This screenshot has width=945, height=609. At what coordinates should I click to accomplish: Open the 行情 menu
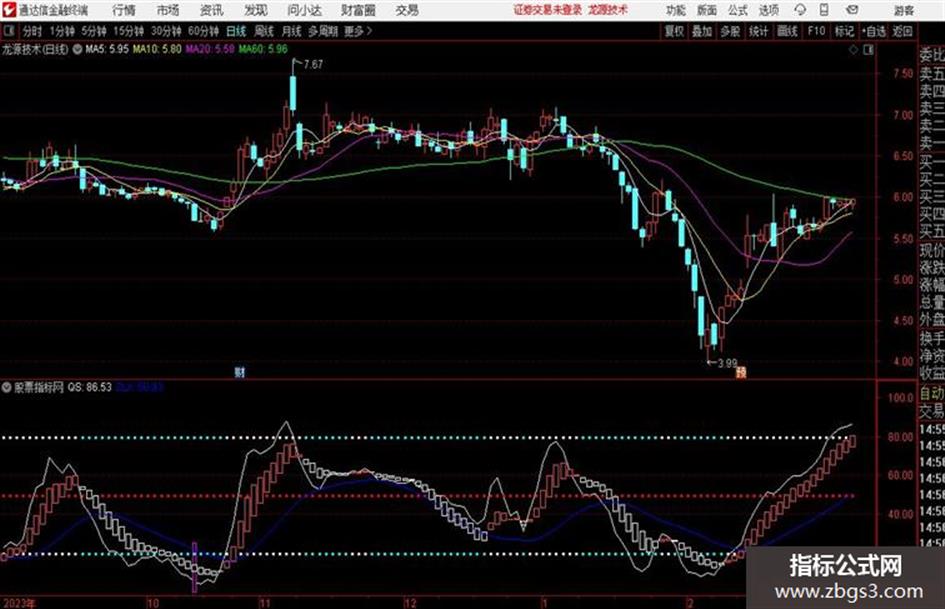coord(124,10)
